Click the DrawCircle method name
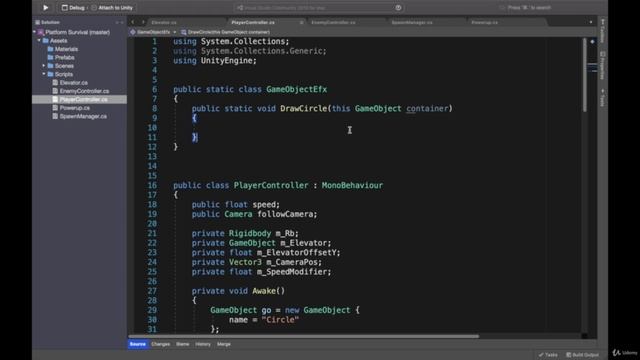The width and height of the screenshot is (640, 360). [304, 109]
